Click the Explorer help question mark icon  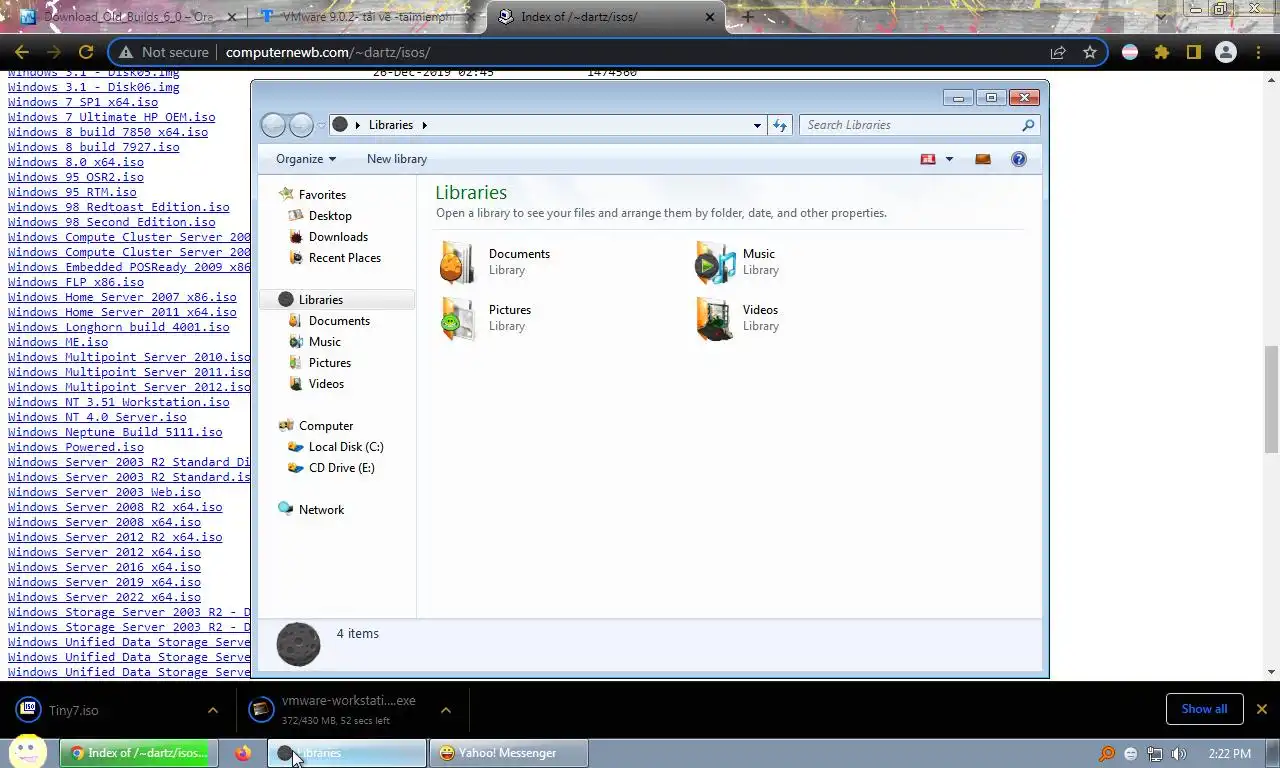point(1019,159)
